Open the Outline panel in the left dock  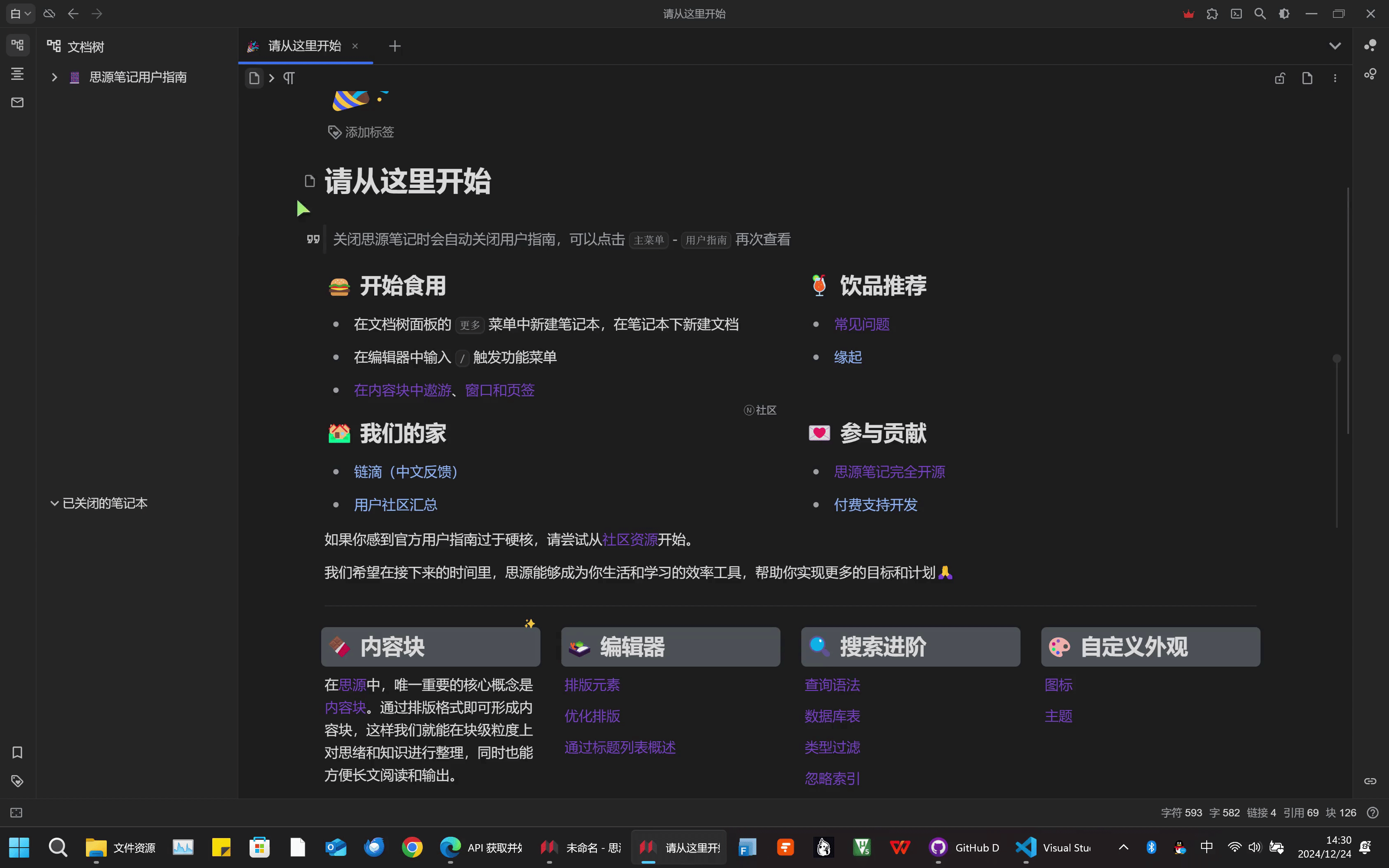point(17,73)
